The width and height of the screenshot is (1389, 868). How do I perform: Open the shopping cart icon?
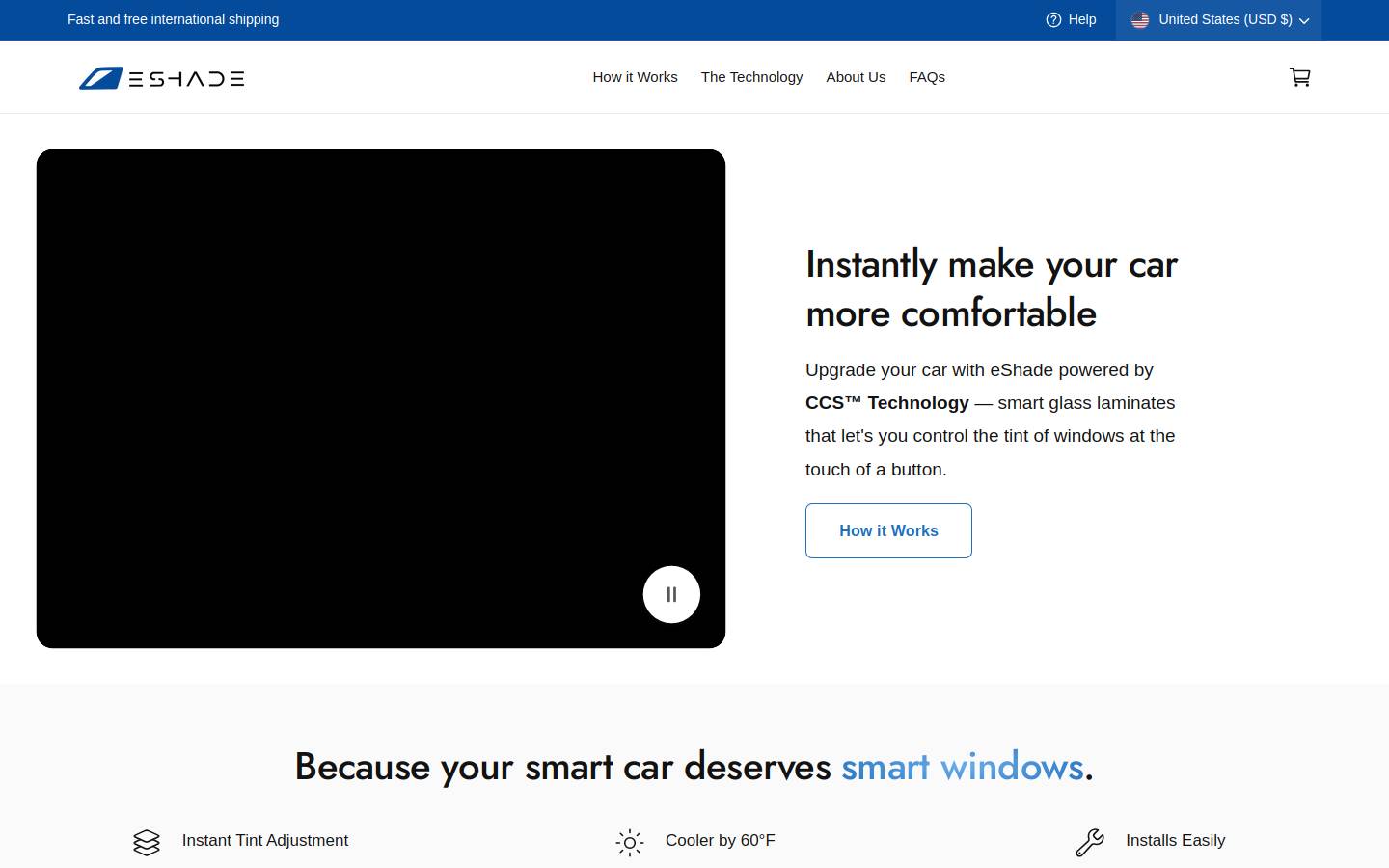[1300, 77]
